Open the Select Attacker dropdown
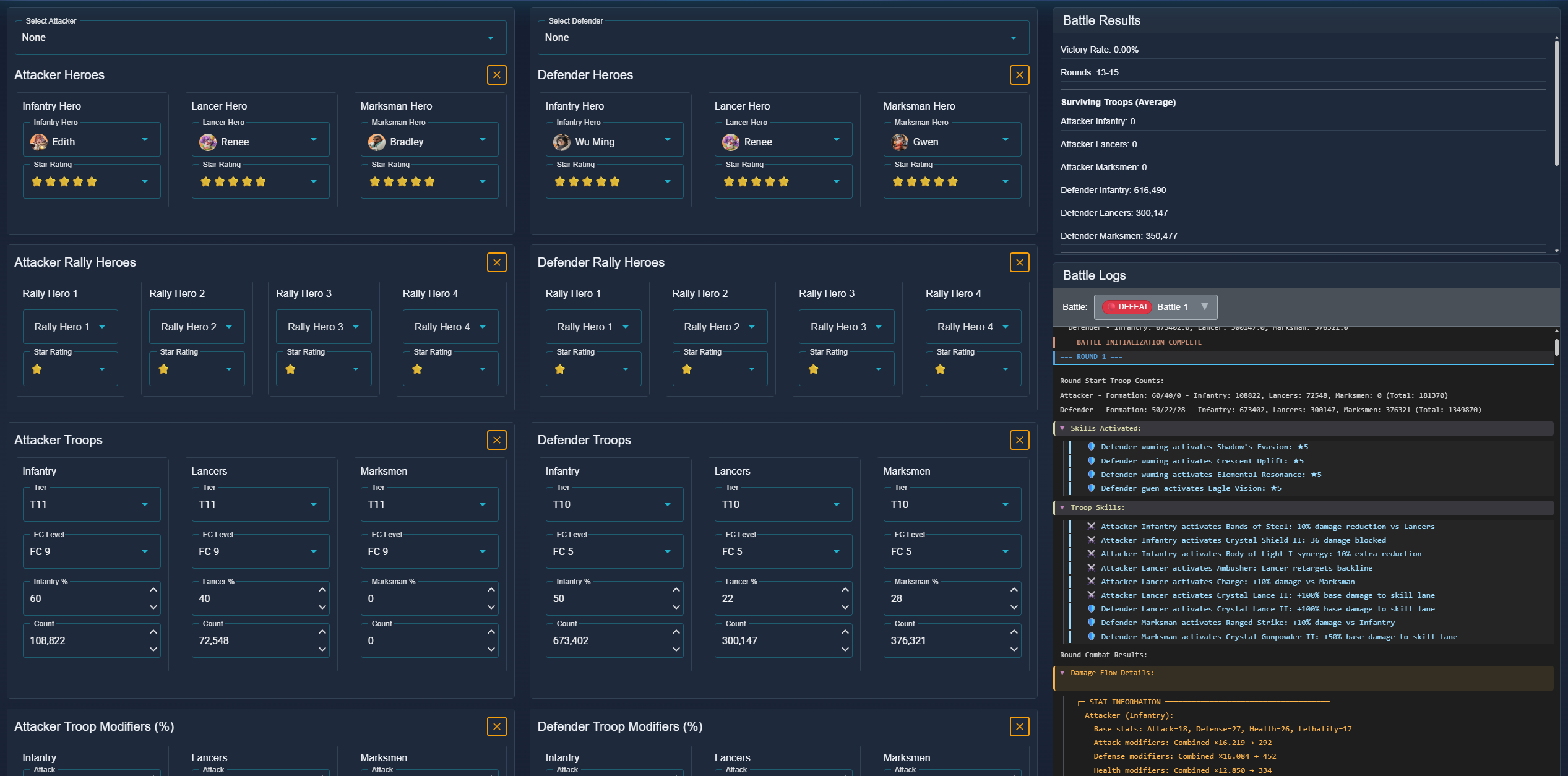1568x776 pixels. [x=260, y=38]
